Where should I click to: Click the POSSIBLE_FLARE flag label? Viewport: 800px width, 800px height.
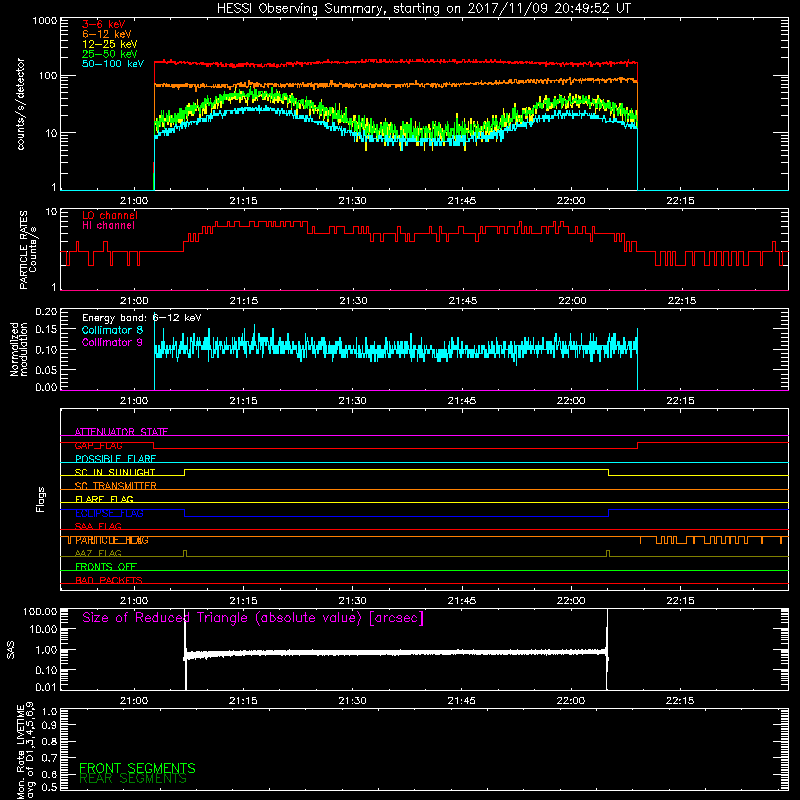point(115,459)
